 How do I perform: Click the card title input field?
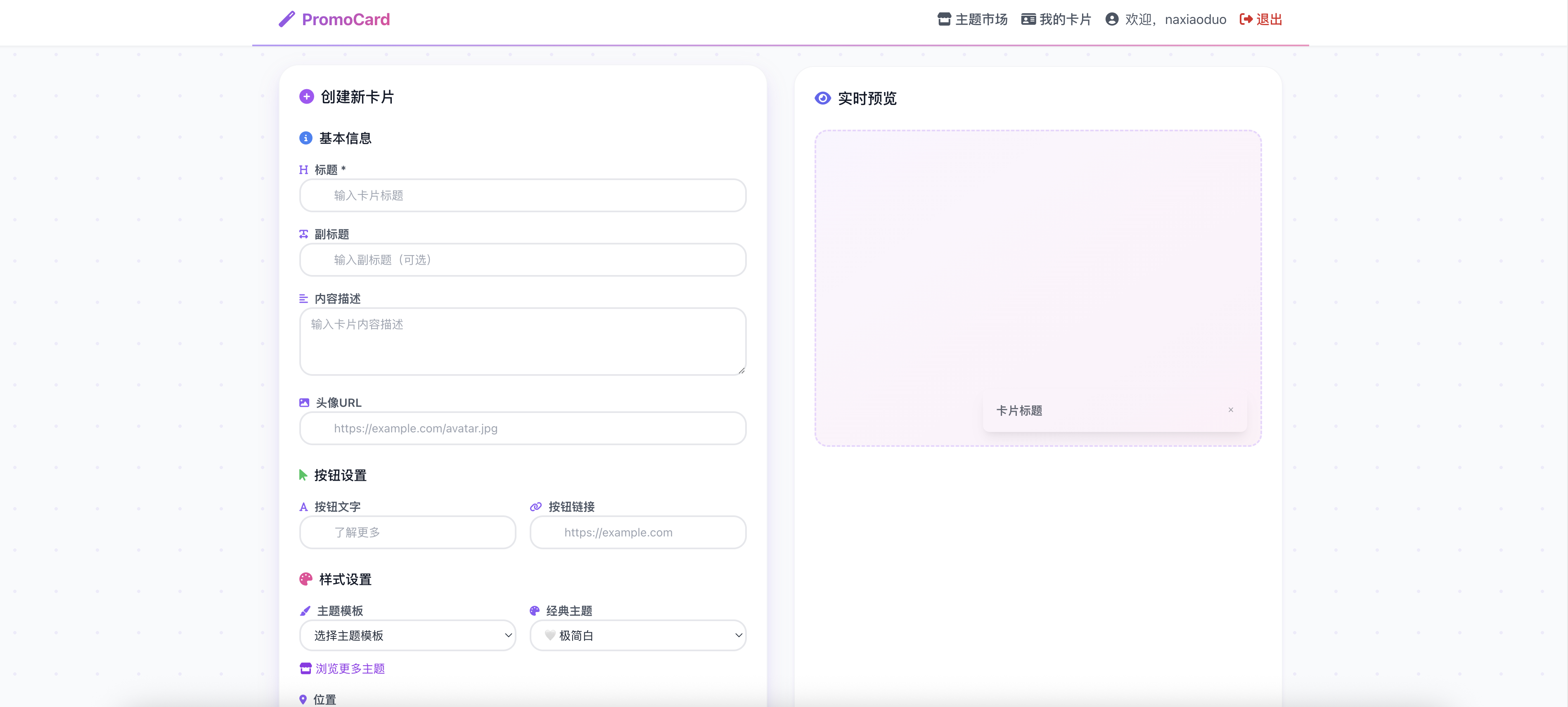(522, 195)
